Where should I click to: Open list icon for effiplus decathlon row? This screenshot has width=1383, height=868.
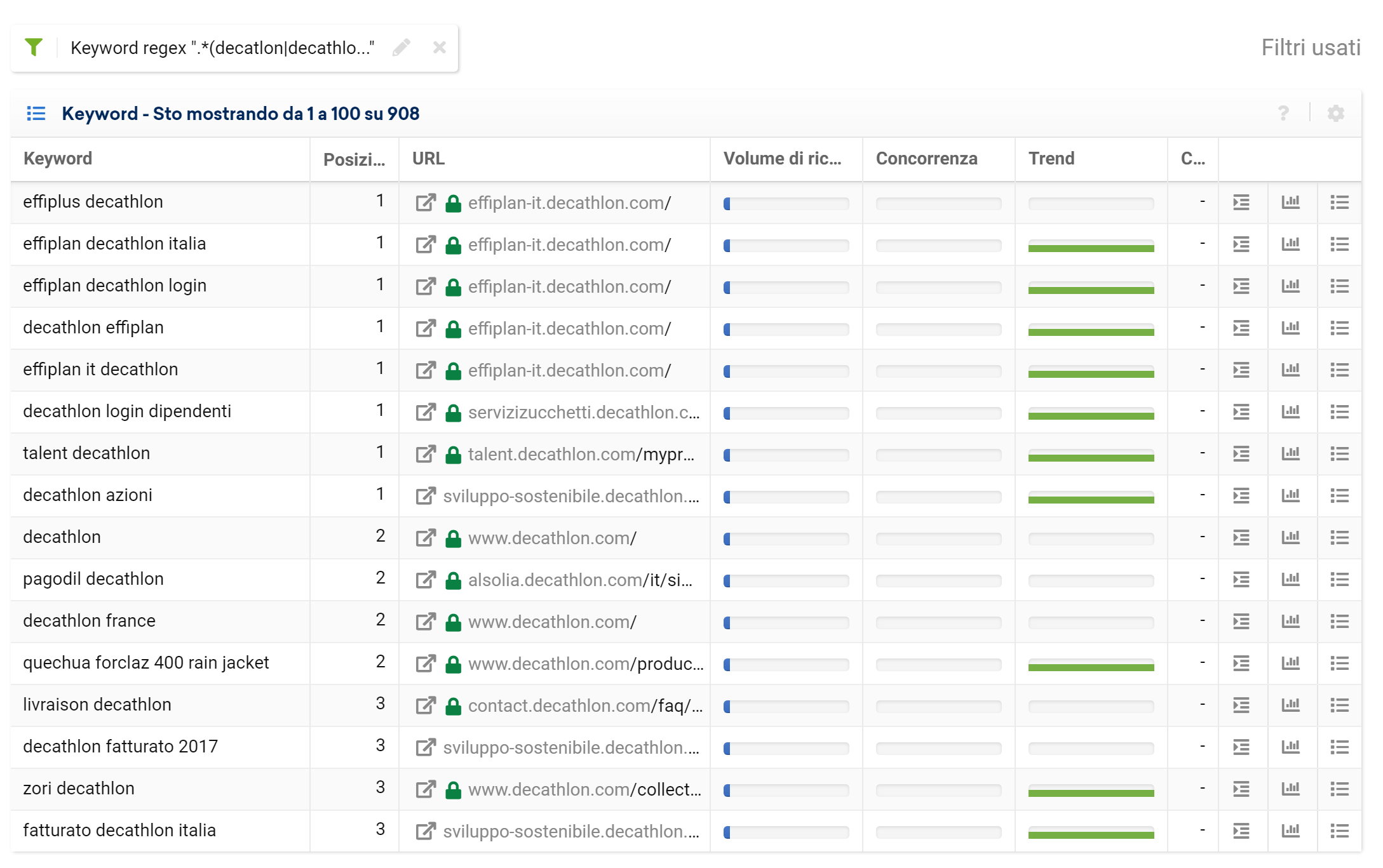[x=1339, y=203]
